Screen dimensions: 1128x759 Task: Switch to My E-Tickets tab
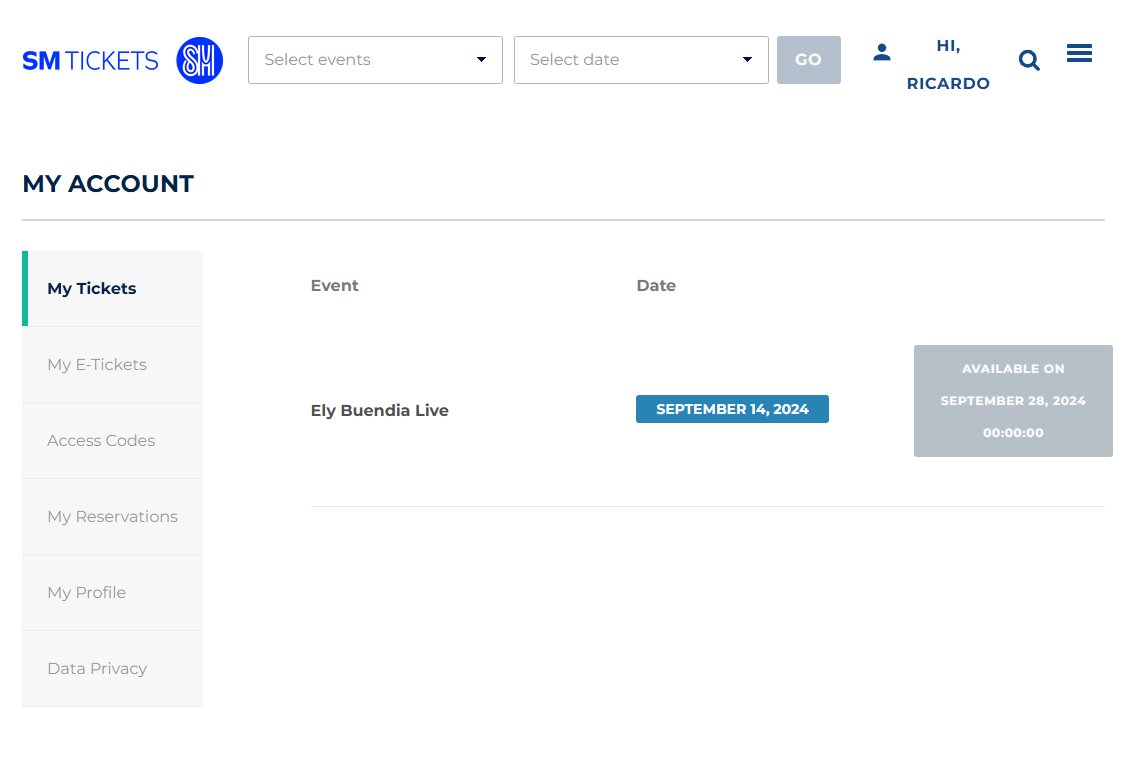(112, 365)
